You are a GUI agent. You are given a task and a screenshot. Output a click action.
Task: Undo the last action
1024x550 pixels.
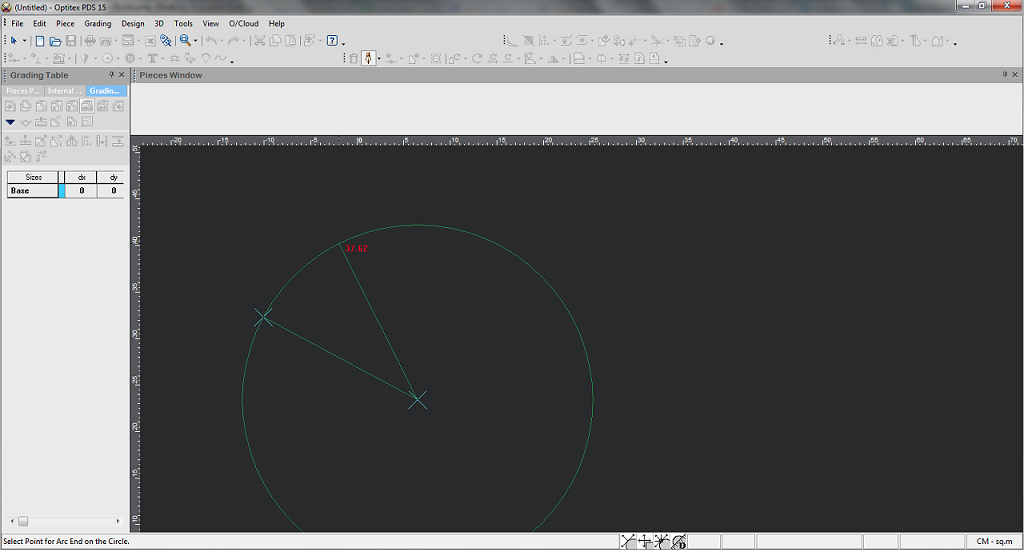211,40
